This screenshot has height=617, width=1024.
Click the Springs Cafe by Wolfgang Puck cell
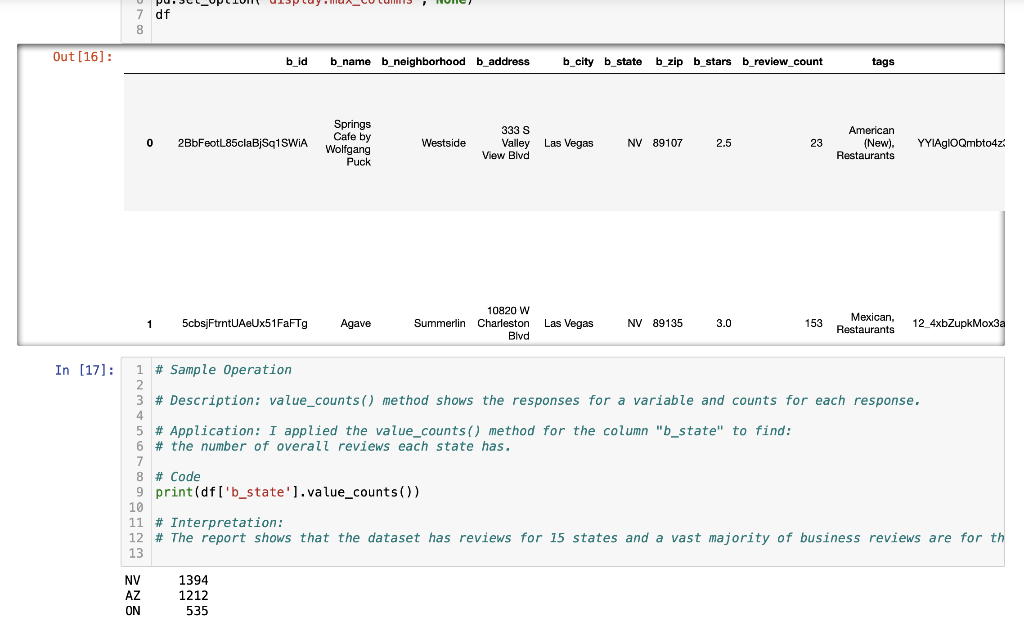click(352, 143)
